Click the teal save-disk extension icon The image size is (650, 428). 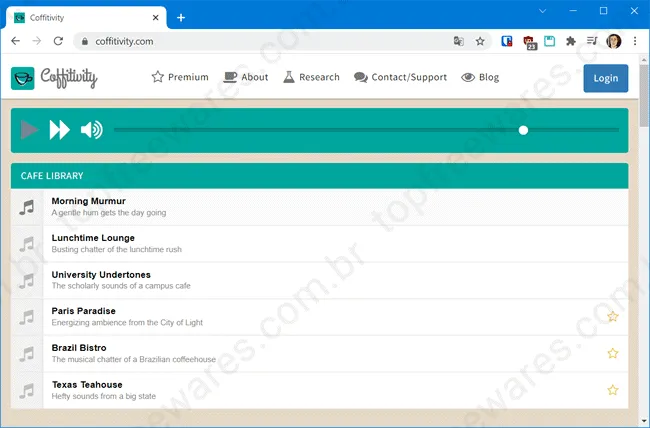point(550,41)
